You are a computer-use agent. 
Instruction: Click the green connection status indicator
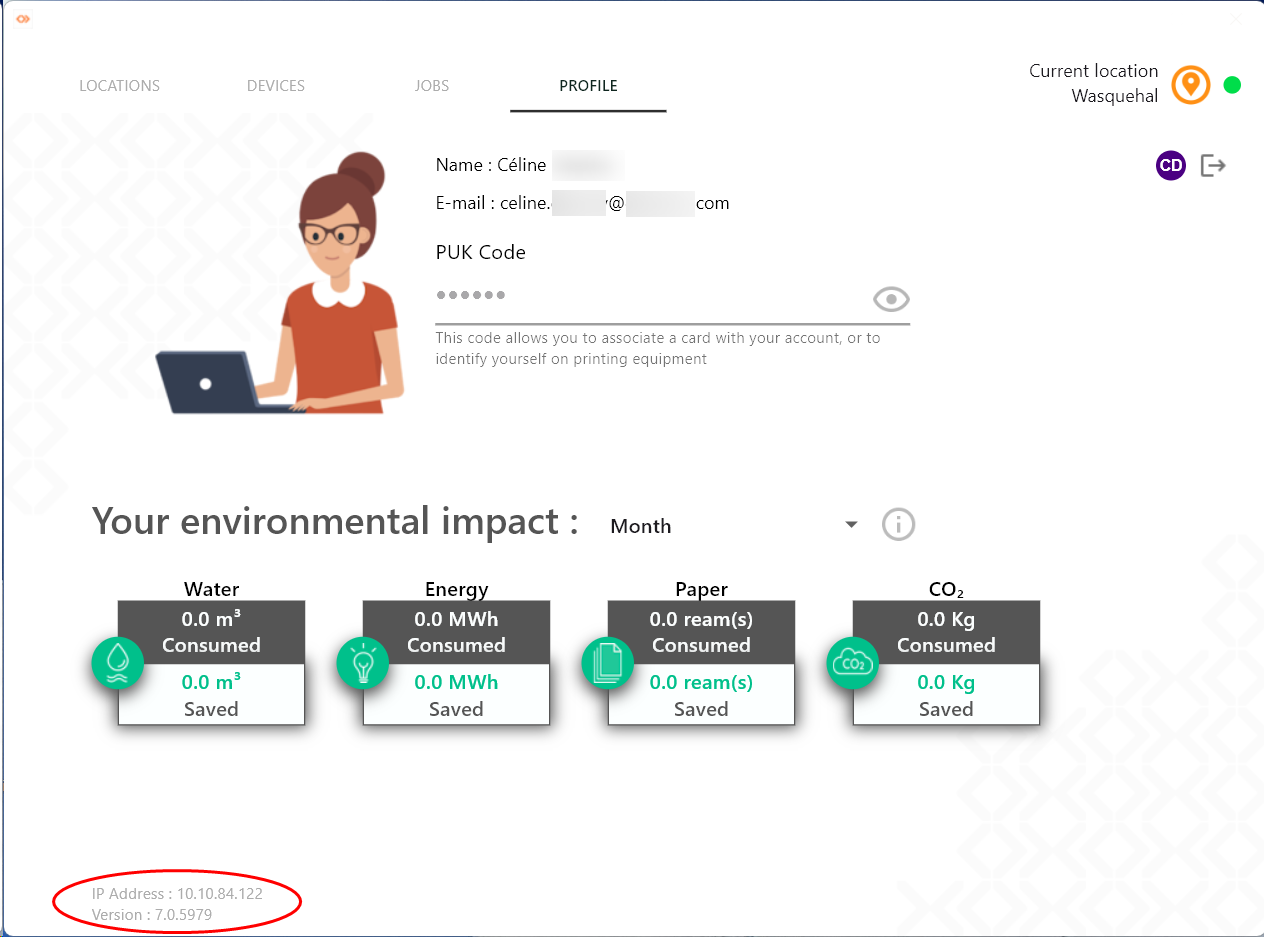click(1232, 85)
